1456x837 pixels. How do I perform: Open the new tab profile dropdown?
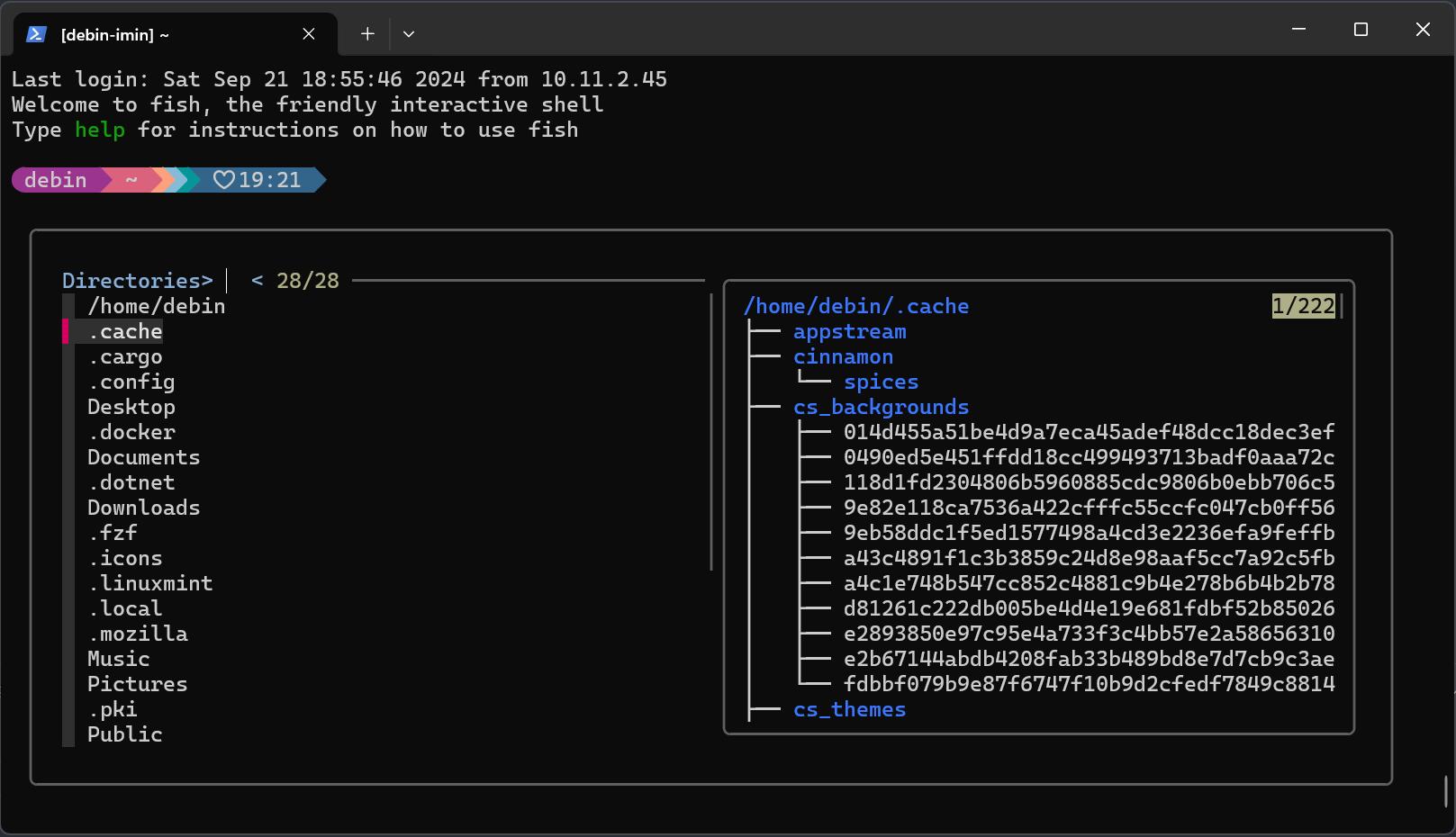tap(409, 34)
